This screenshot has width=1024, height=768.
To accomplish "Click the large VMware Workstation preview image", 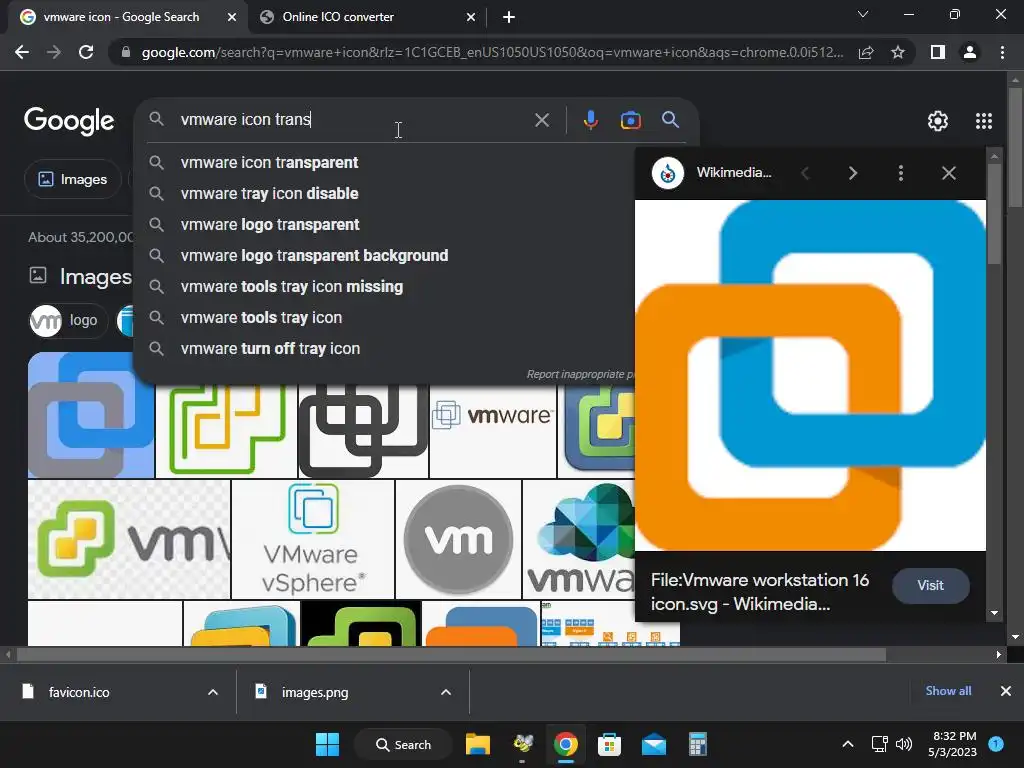I will (x=810, y=376).
